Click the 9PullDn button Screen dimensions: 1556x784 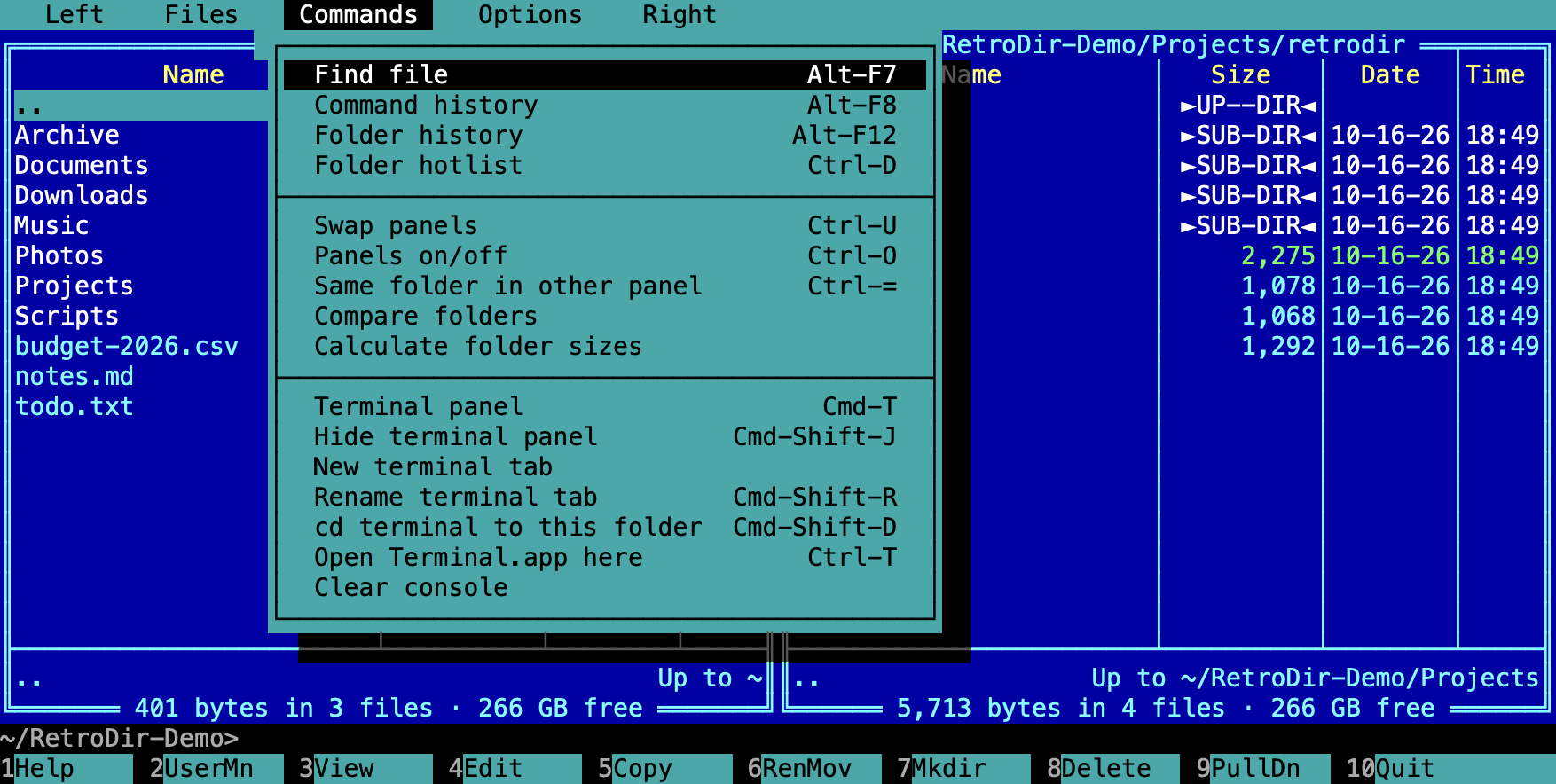(1263, 769)
